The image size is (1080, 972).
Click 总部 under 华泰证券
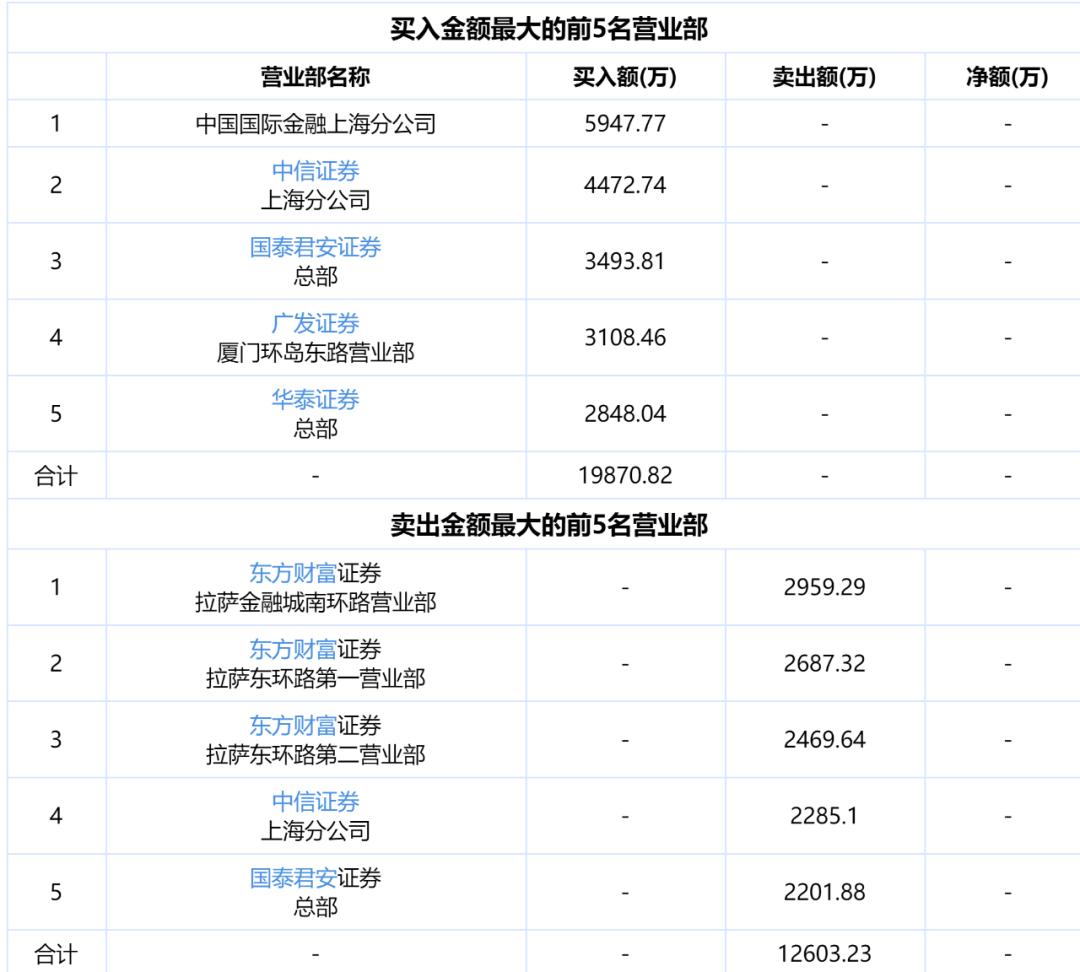[x=315, y=429]
